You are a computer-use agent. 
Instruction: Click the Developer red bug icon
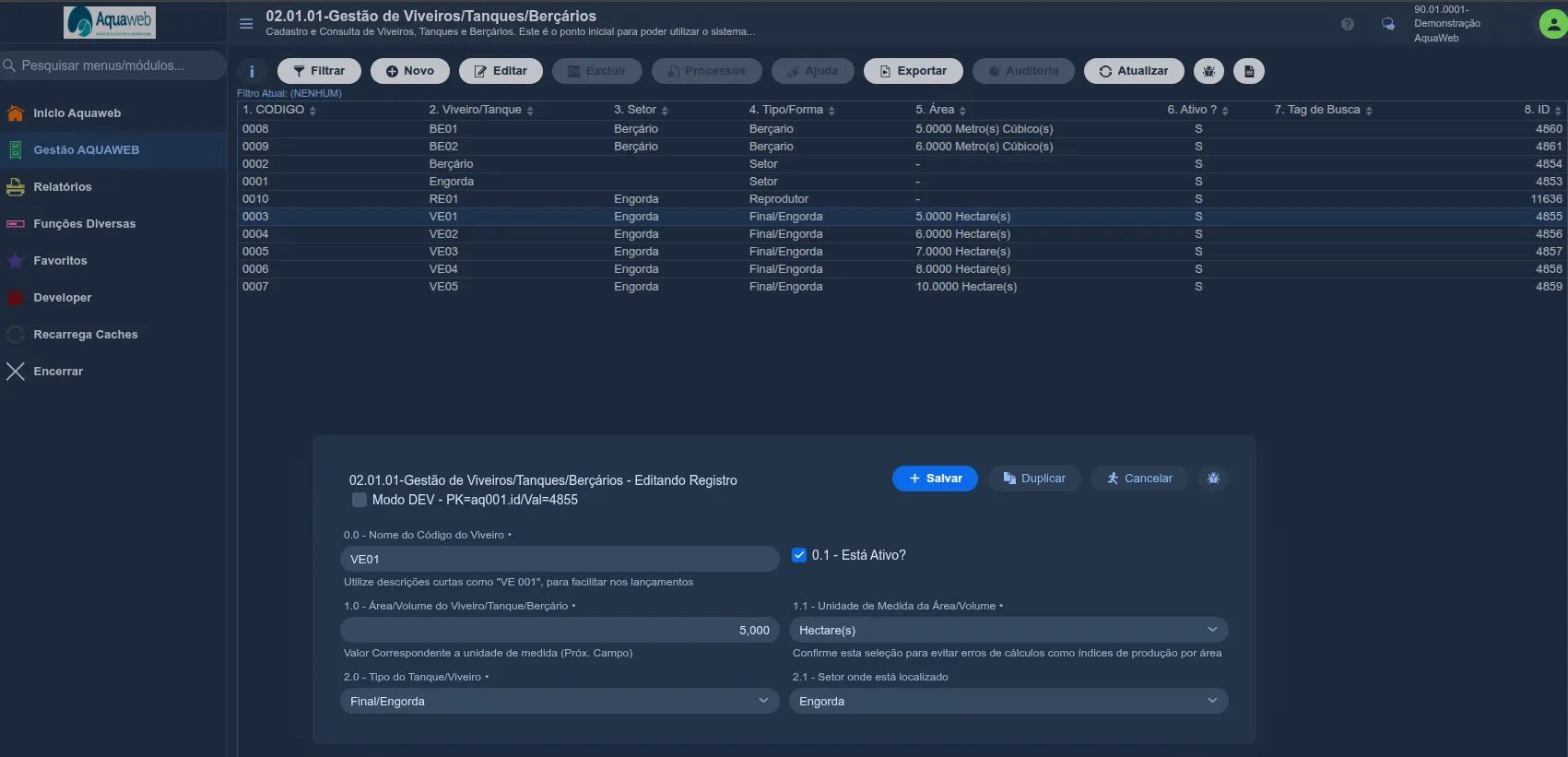point(16,298)
